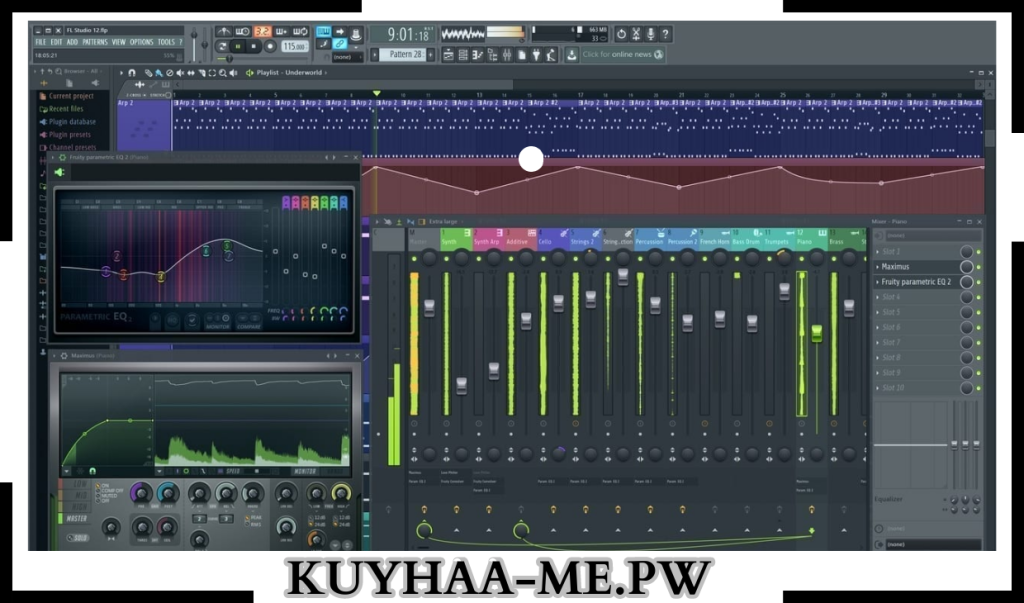Click Maximus plugin settings gear icon

(64, 355)
